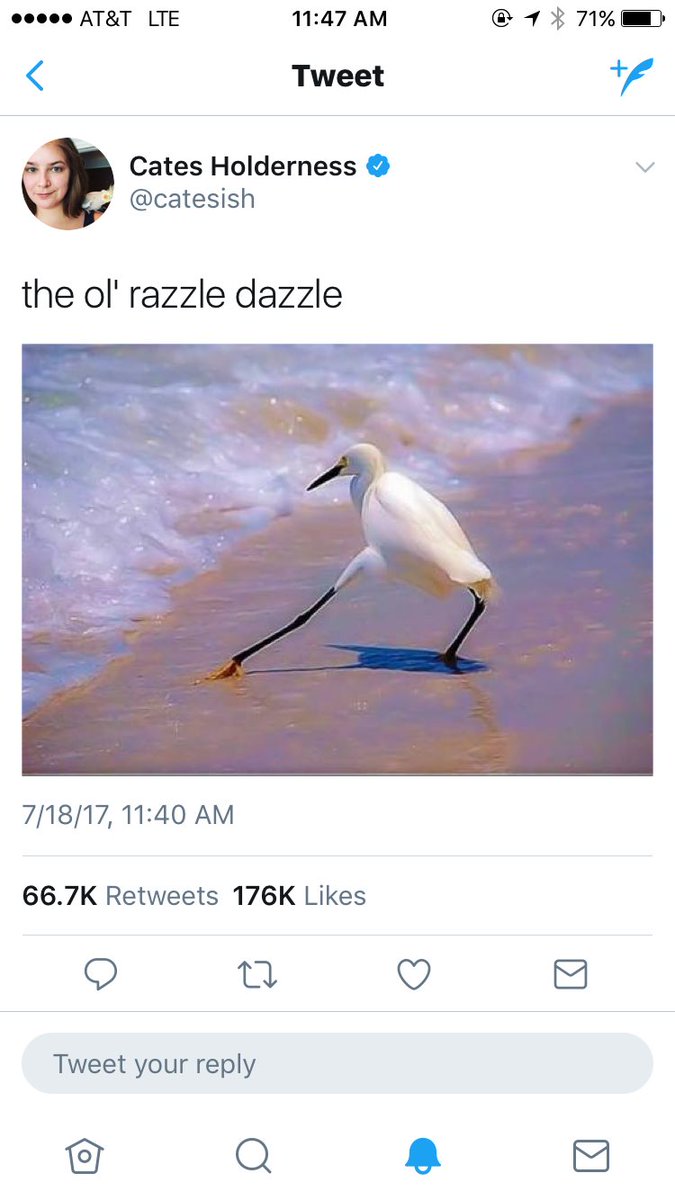The image size is (675, 1200).
Task: Tap the verified blue checkmark badge
Action: click(x=378, y=166)
